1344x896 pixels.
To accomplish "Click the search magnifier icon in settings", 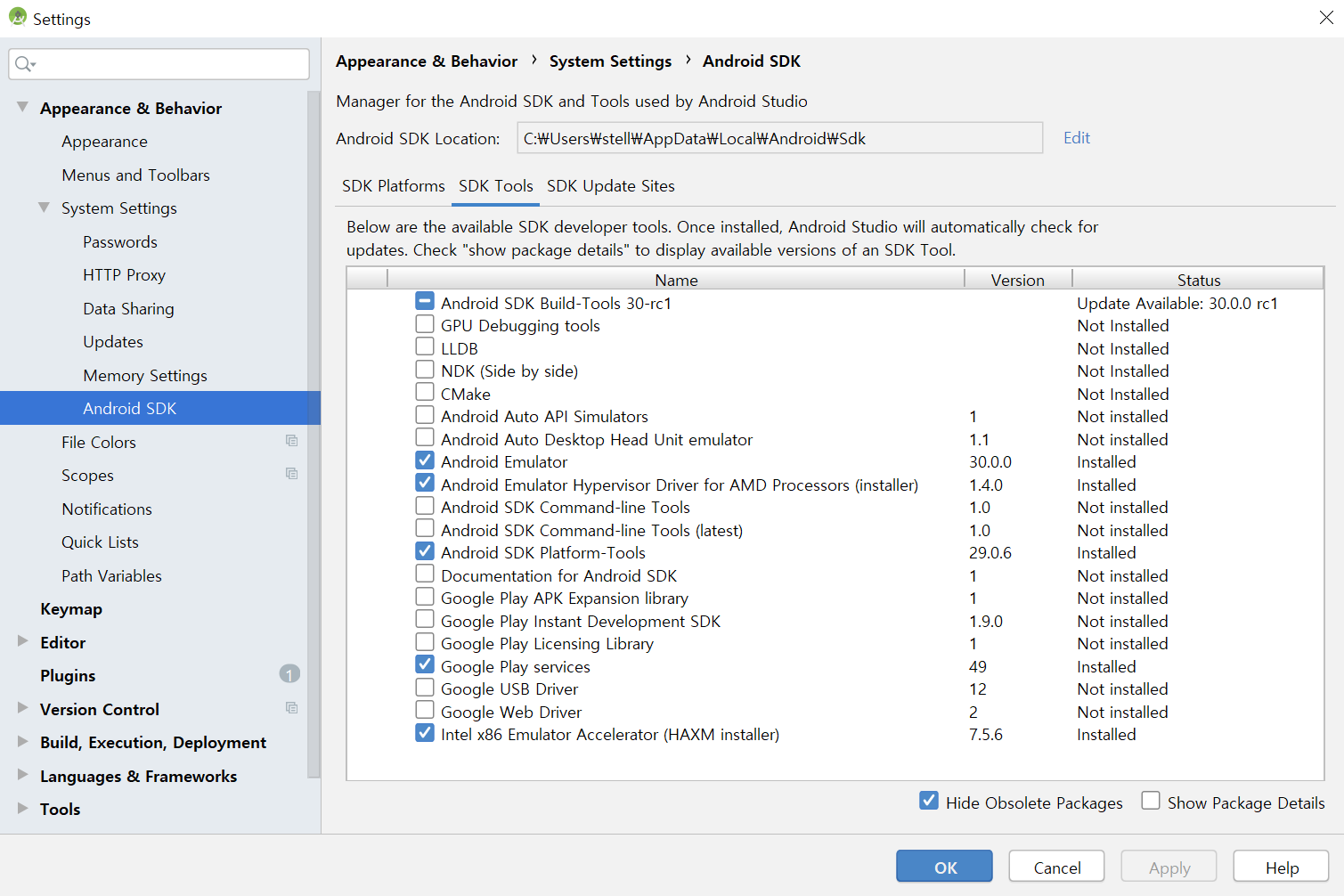I will [x=24, y=64].
